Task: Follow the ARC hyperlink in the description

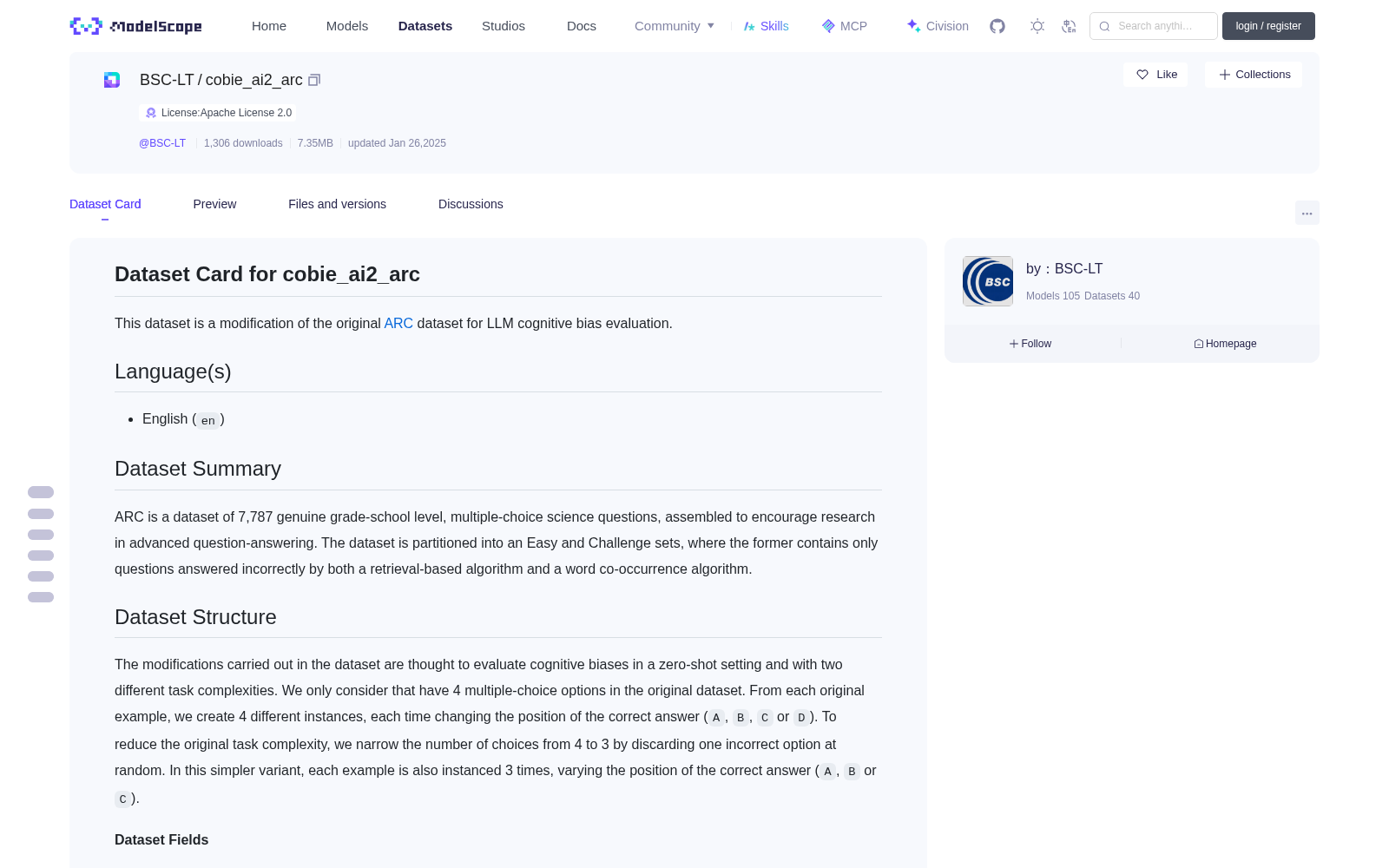Action: click(398, 323)
